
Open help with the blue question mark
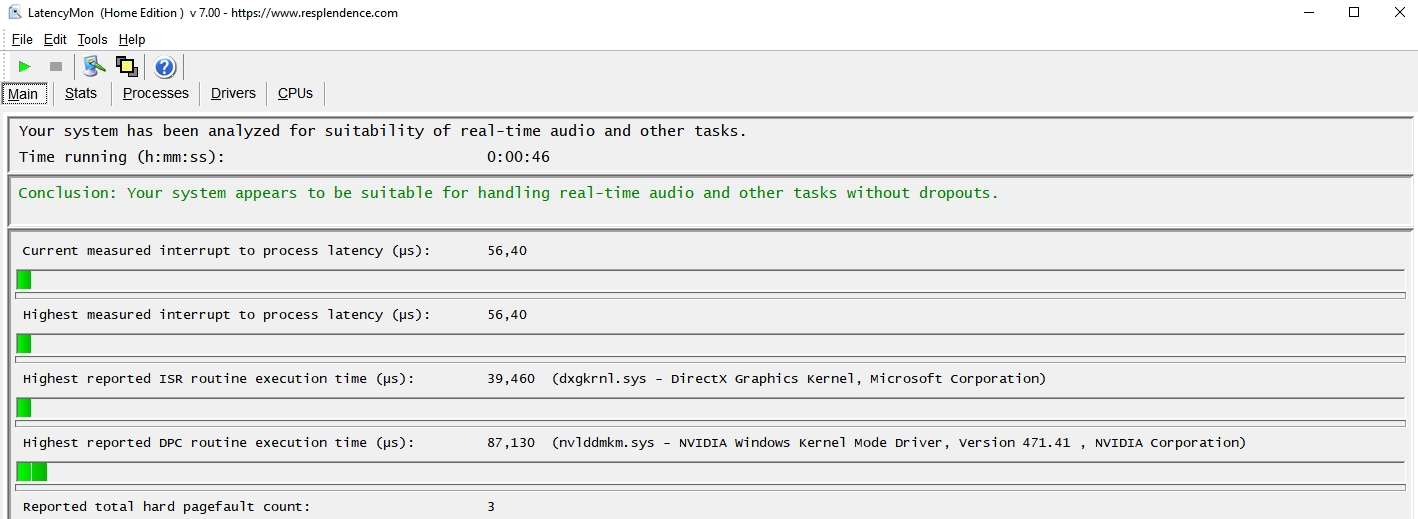[x=165, y=67]
